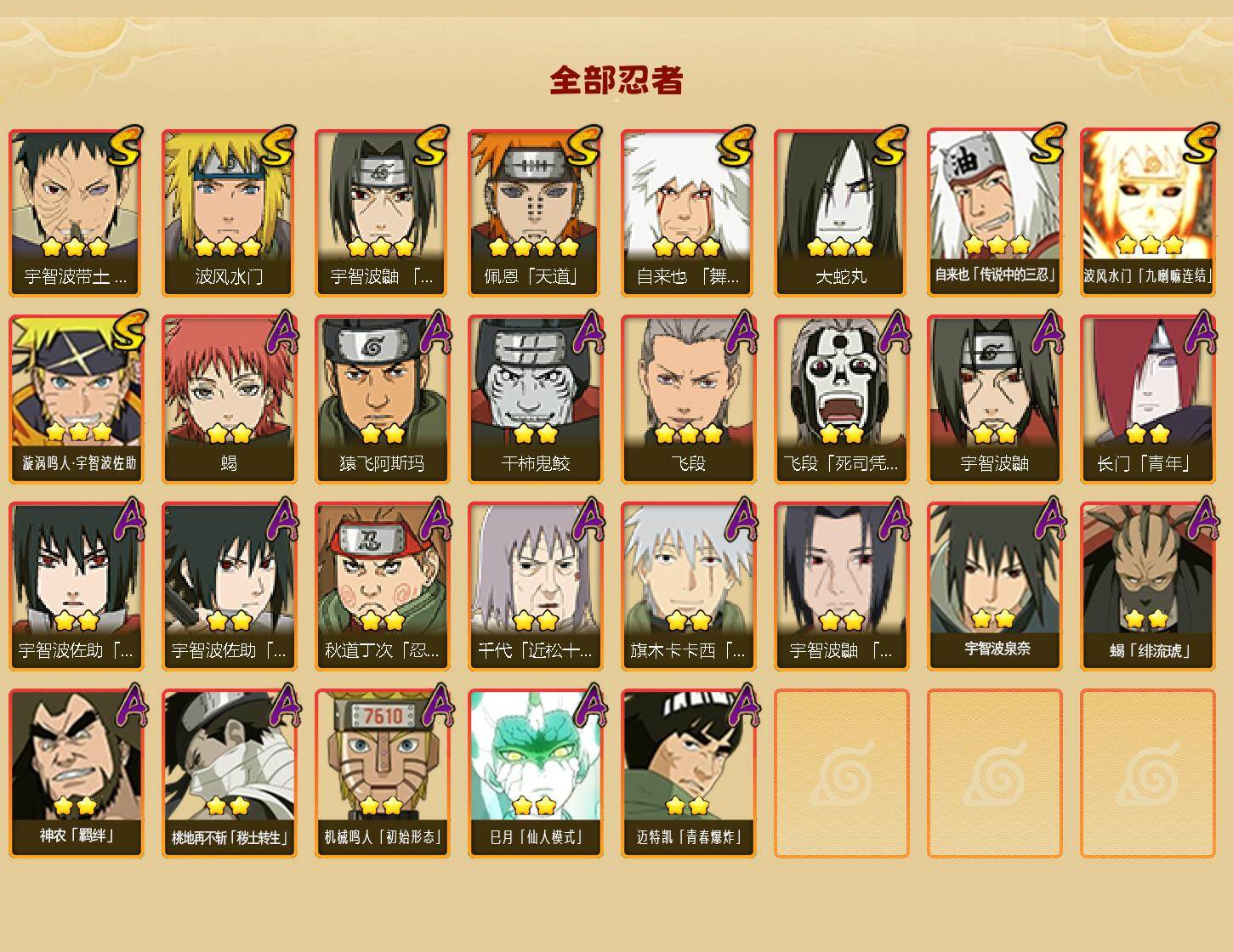Select the 迈特凯「青春爆炸」 card
This screenshot has width=1233, height=952.
tap(689, 773)
